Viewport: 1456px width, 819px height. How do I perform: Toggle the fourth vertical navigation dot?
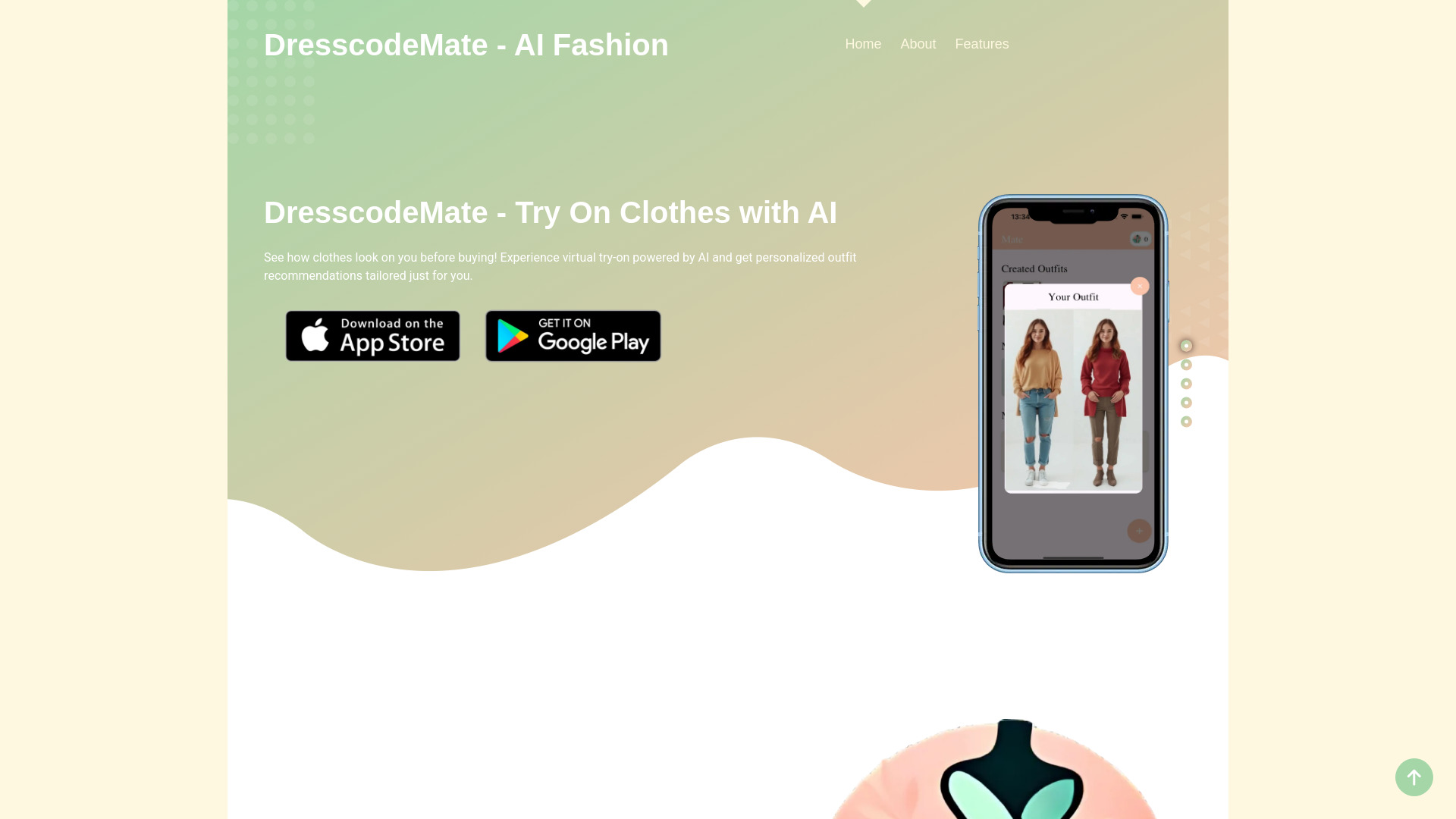coord(1186,402)
